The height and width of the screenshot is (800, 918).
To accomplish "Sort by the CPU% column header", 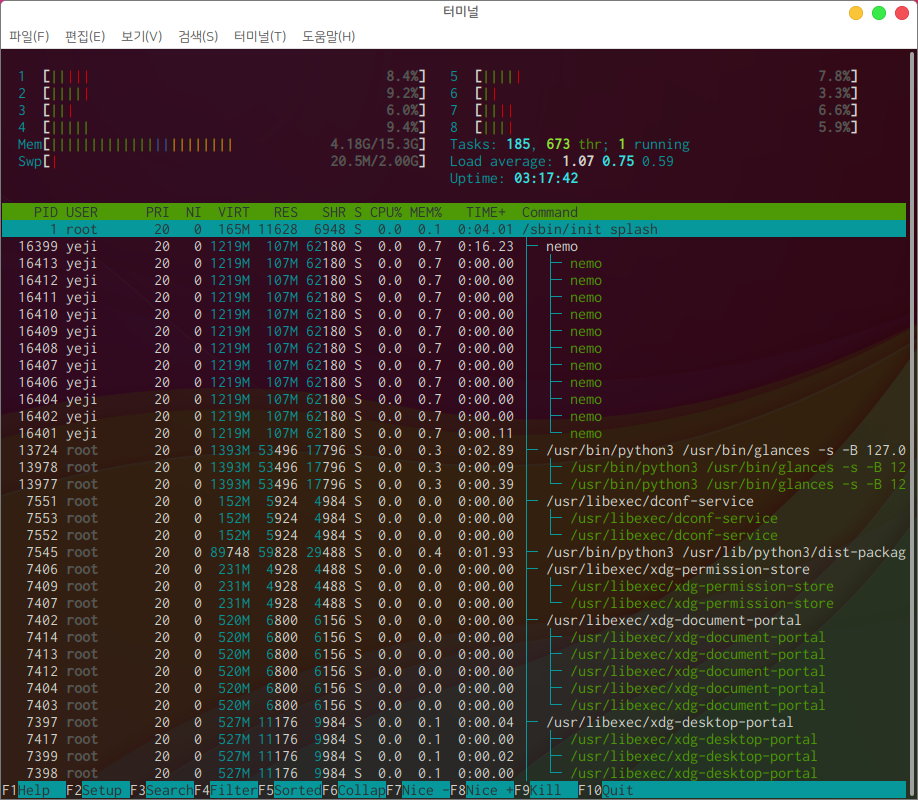I will (x=385, y=212).
